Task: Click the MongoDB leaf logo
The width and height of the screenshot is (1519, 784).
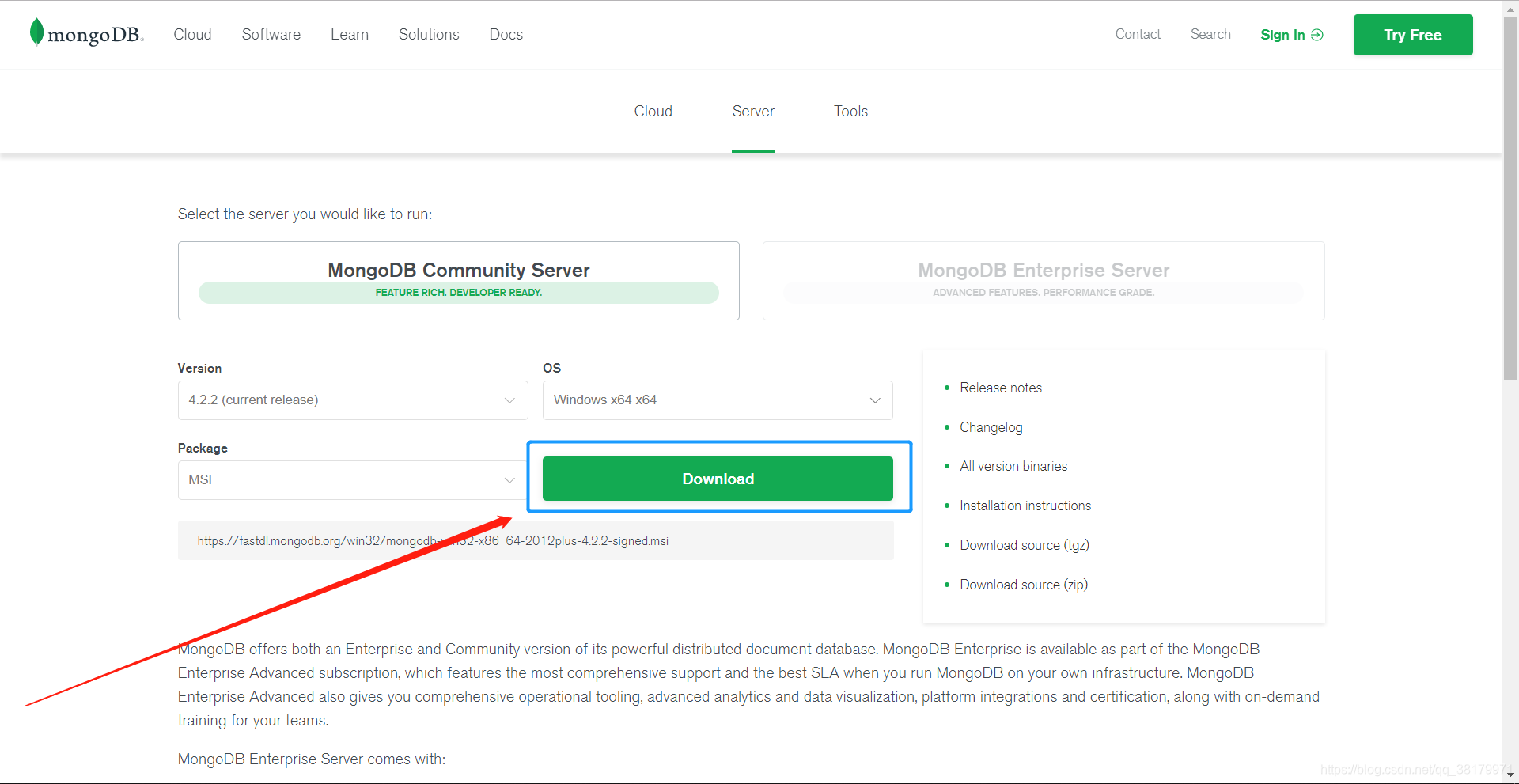Action: point(36,33)
